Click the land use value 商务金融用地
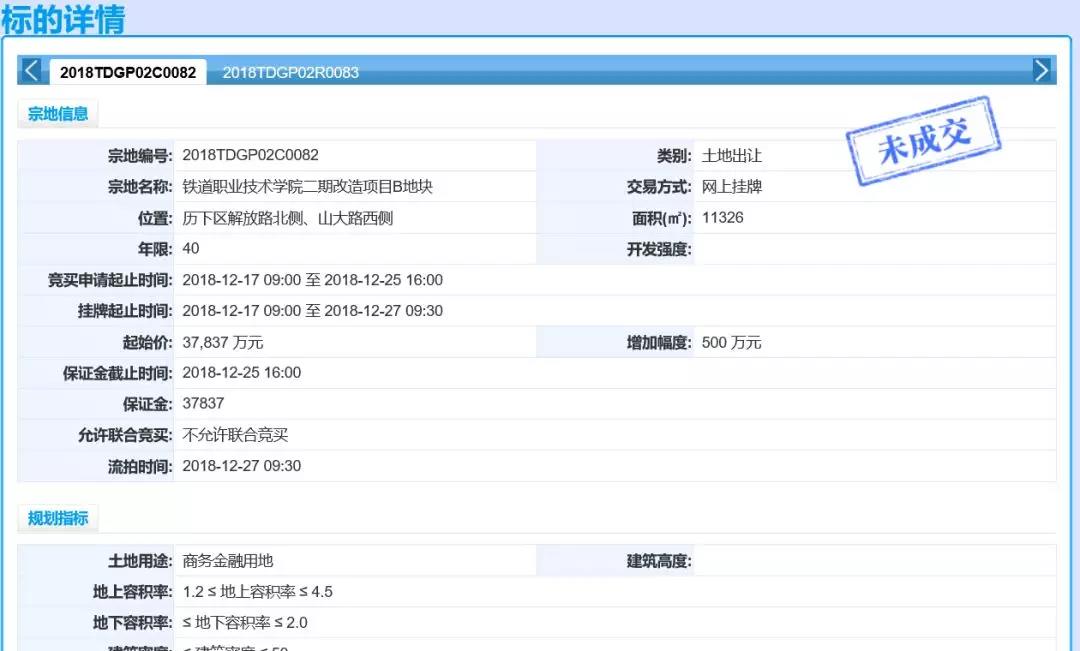1080x651 pixels. tap(228, 561)
